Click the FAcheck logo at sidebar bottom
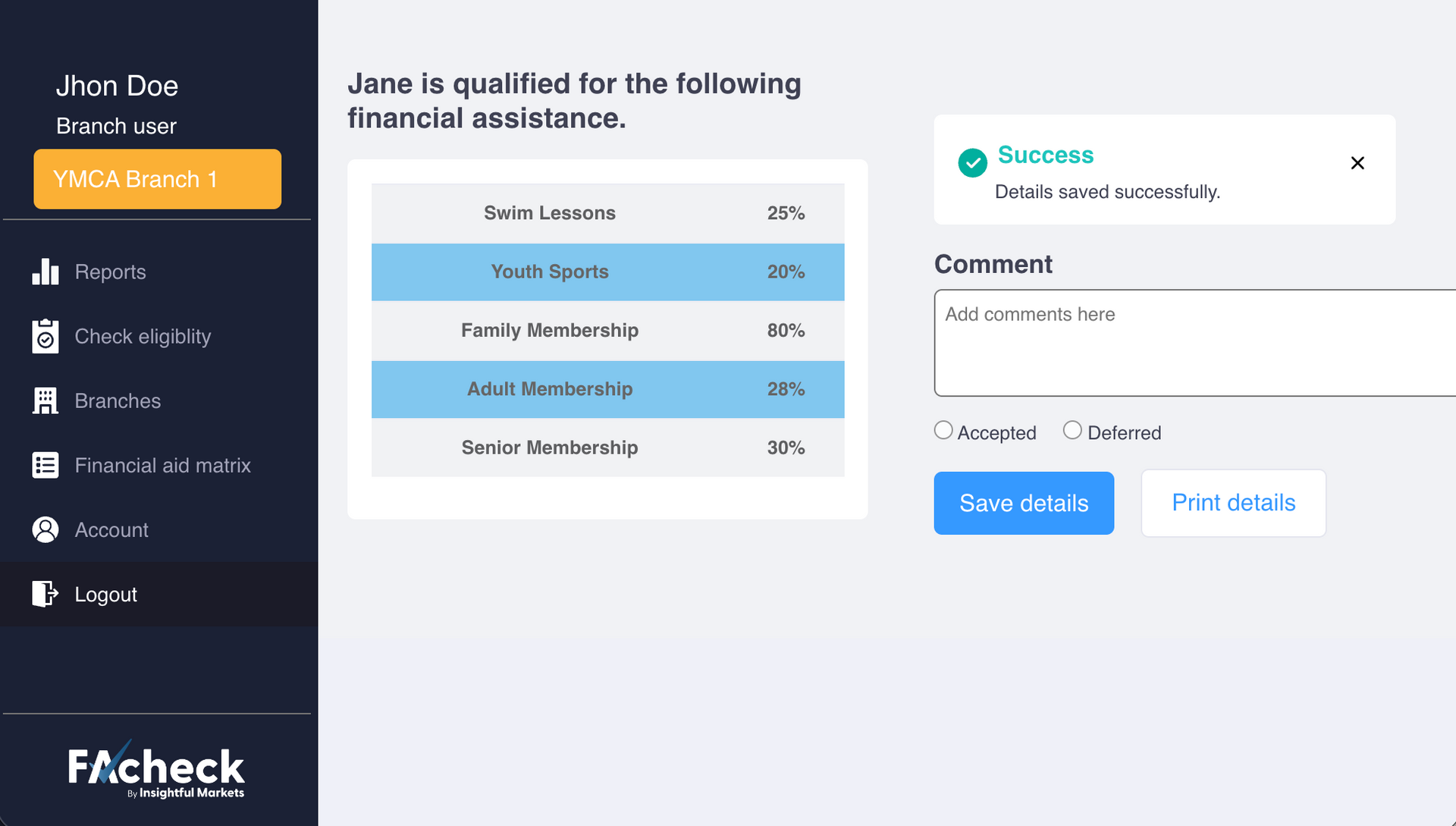Screen dimensions: 1456x826 pos(155,767)
